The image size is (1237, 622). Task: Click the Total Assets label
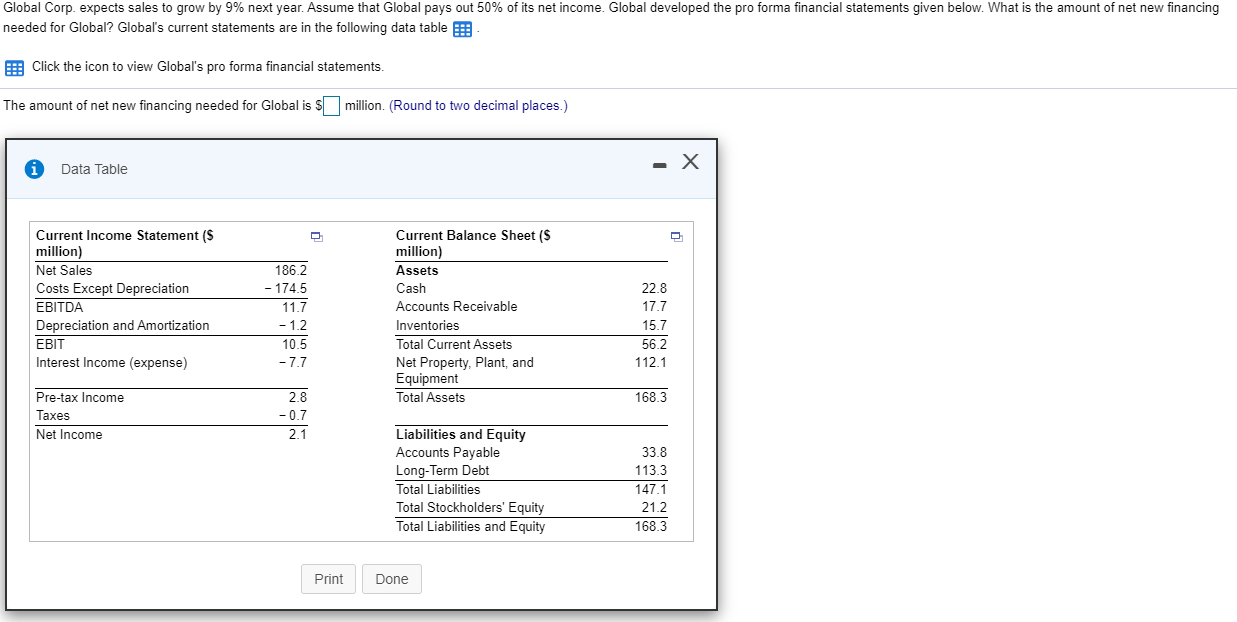[x=431, y=398]
